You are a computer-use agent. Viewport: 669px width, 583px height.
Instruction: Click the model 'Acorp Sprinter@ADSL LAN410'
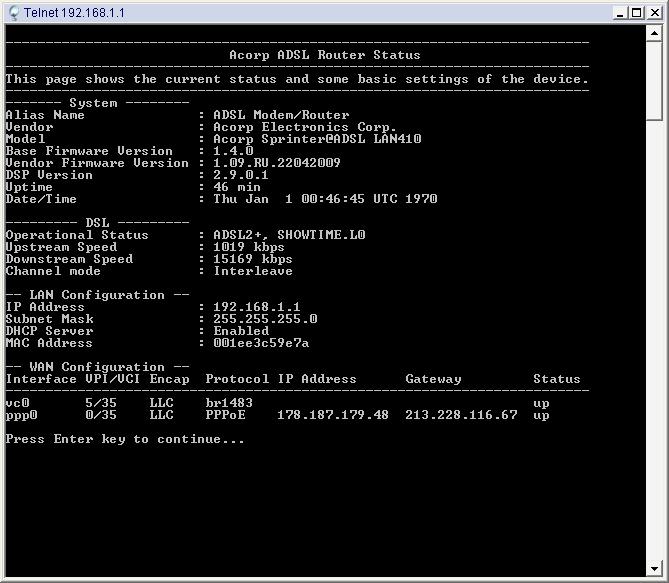pos(317,139)
